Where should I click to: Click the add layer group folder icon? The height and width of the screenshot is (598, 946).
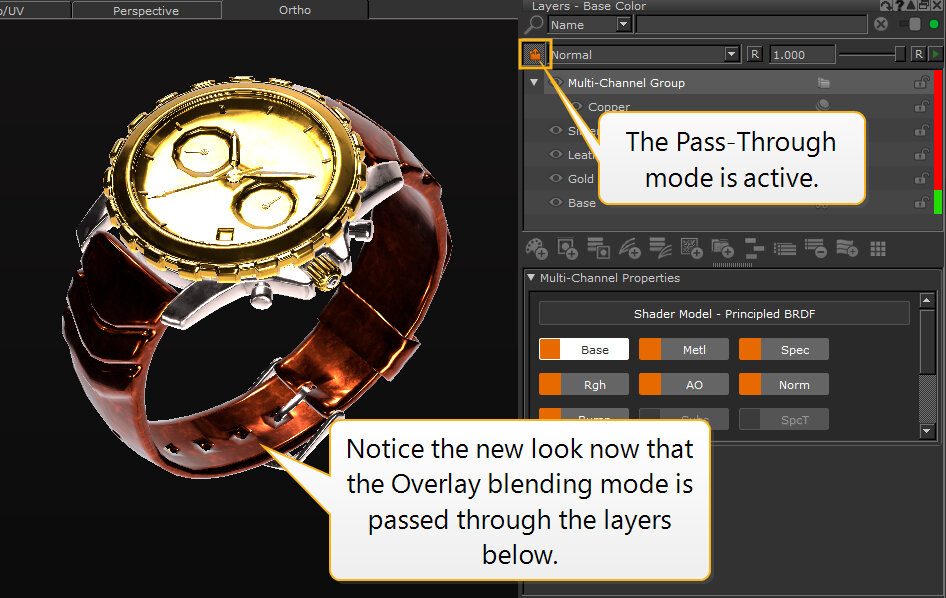(722, 247)
